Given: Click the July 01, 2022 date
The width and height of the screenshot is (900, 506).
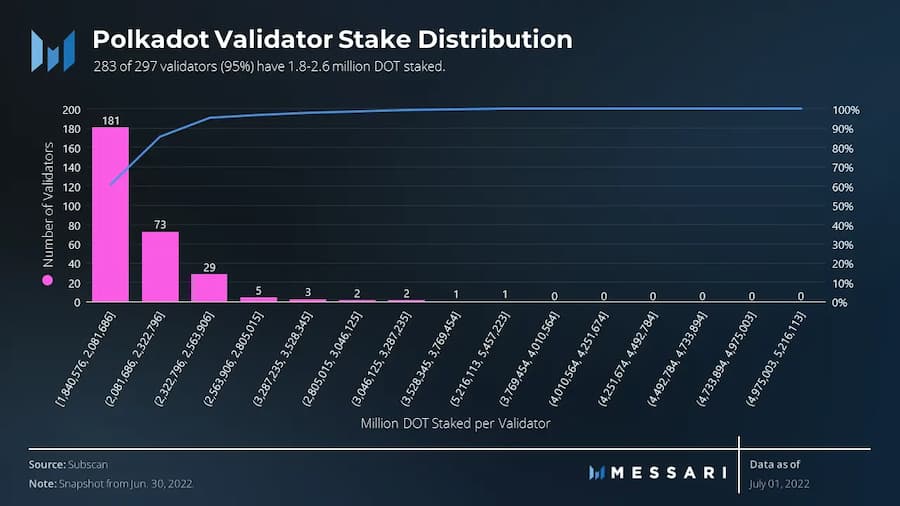Looking at the screenshot, I should point(779,484).
